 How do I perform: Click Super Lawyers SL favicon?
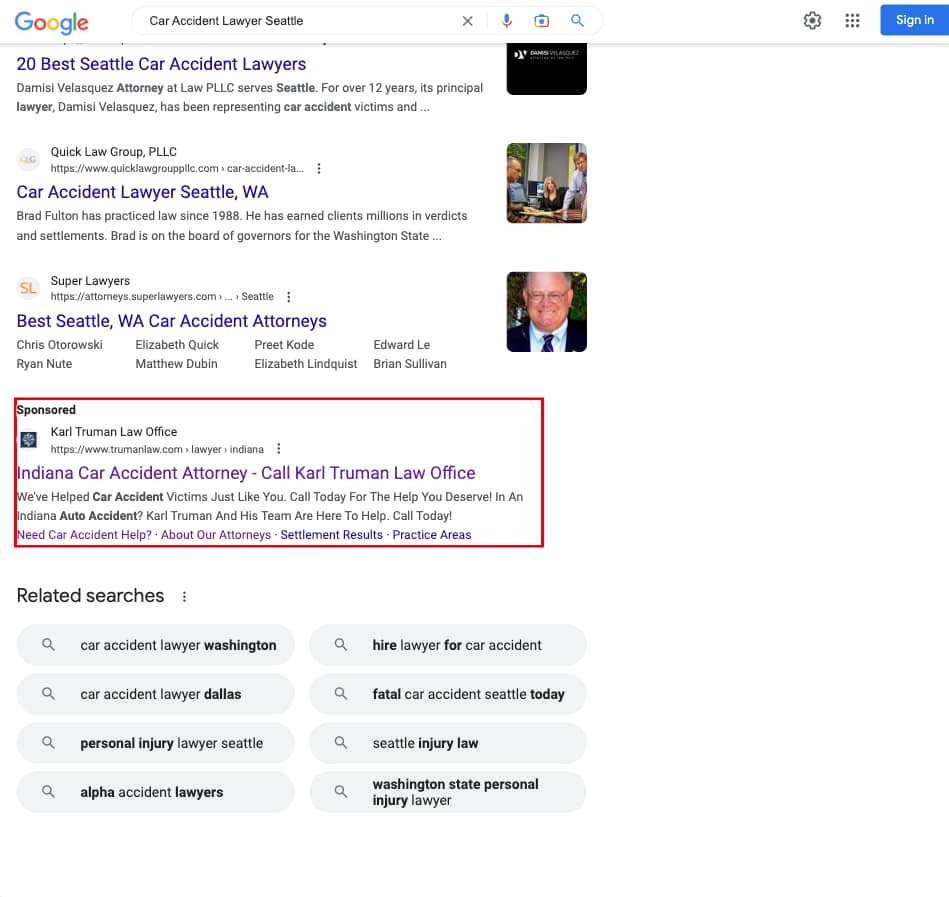[28, 288]
